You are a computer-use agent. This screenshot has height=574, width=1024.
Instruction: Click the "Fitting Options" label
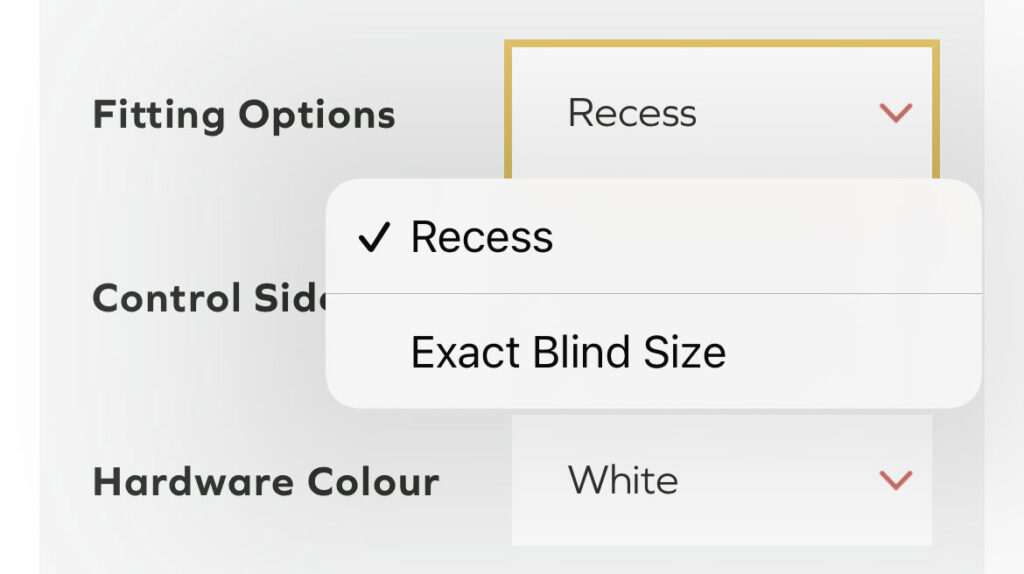tap(244, 115)
